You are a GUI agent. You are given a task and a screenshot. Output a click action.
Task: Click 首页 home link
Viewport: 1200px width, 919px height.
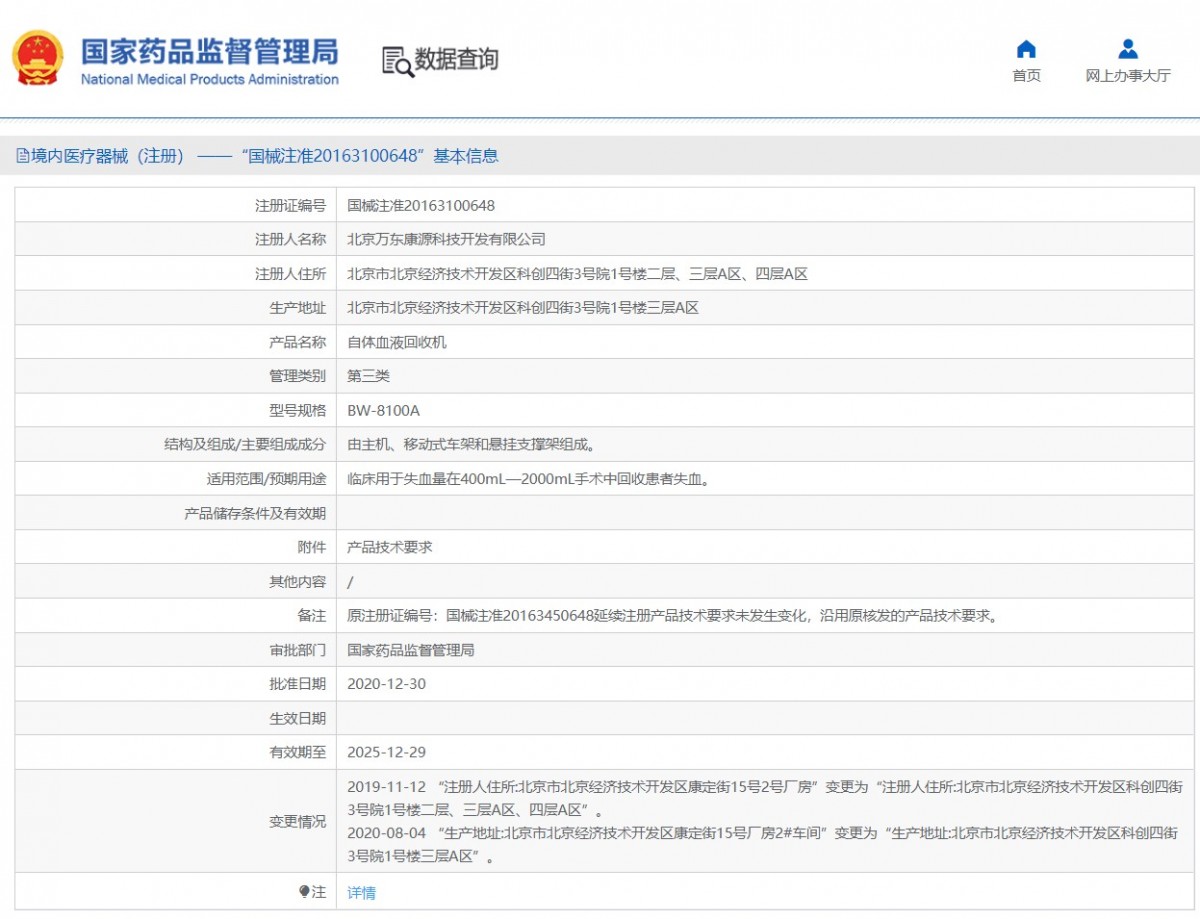tap(1026, 76)
